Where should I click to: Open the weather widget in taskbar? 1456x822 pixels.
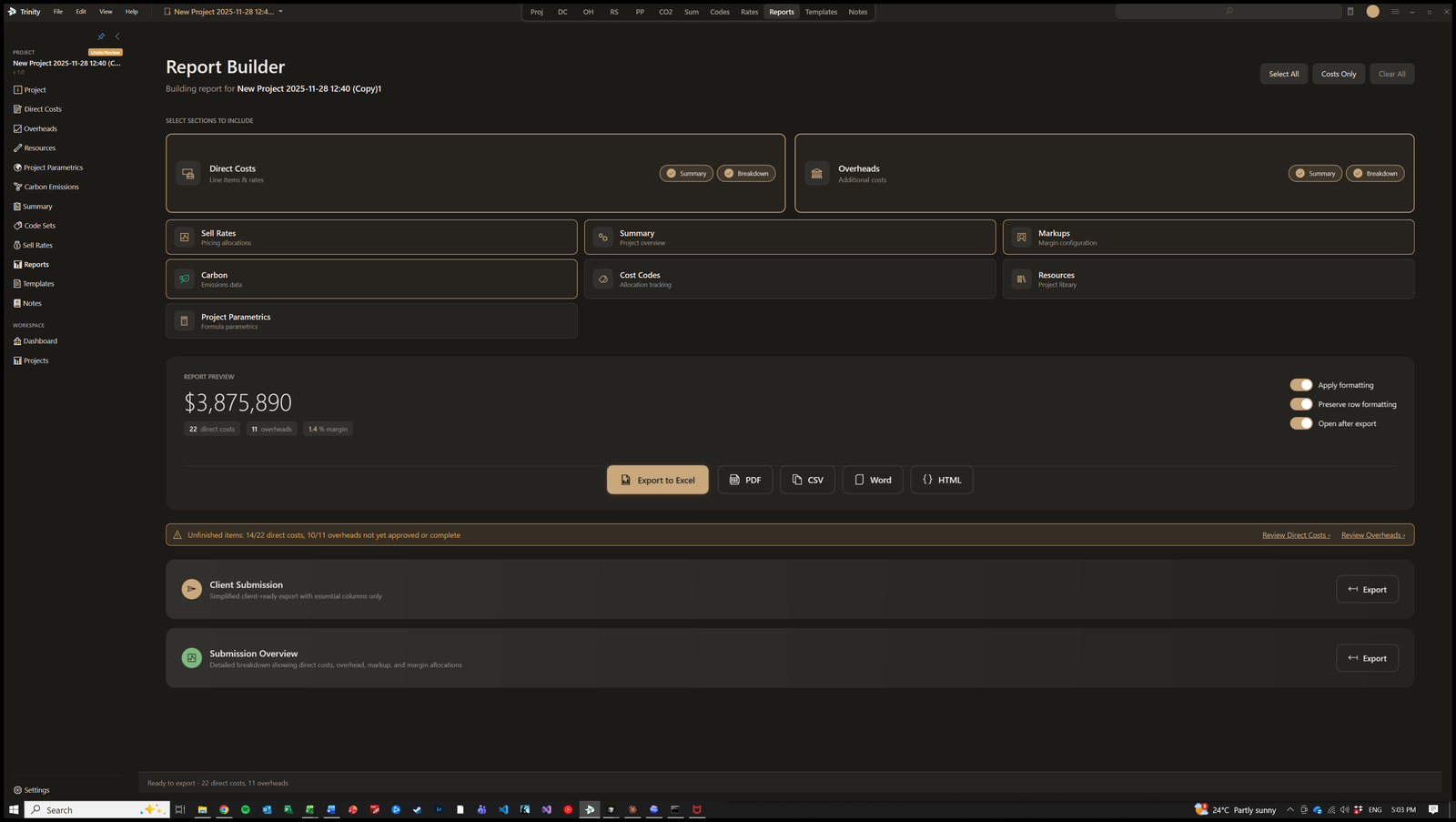click(1235, 809)
